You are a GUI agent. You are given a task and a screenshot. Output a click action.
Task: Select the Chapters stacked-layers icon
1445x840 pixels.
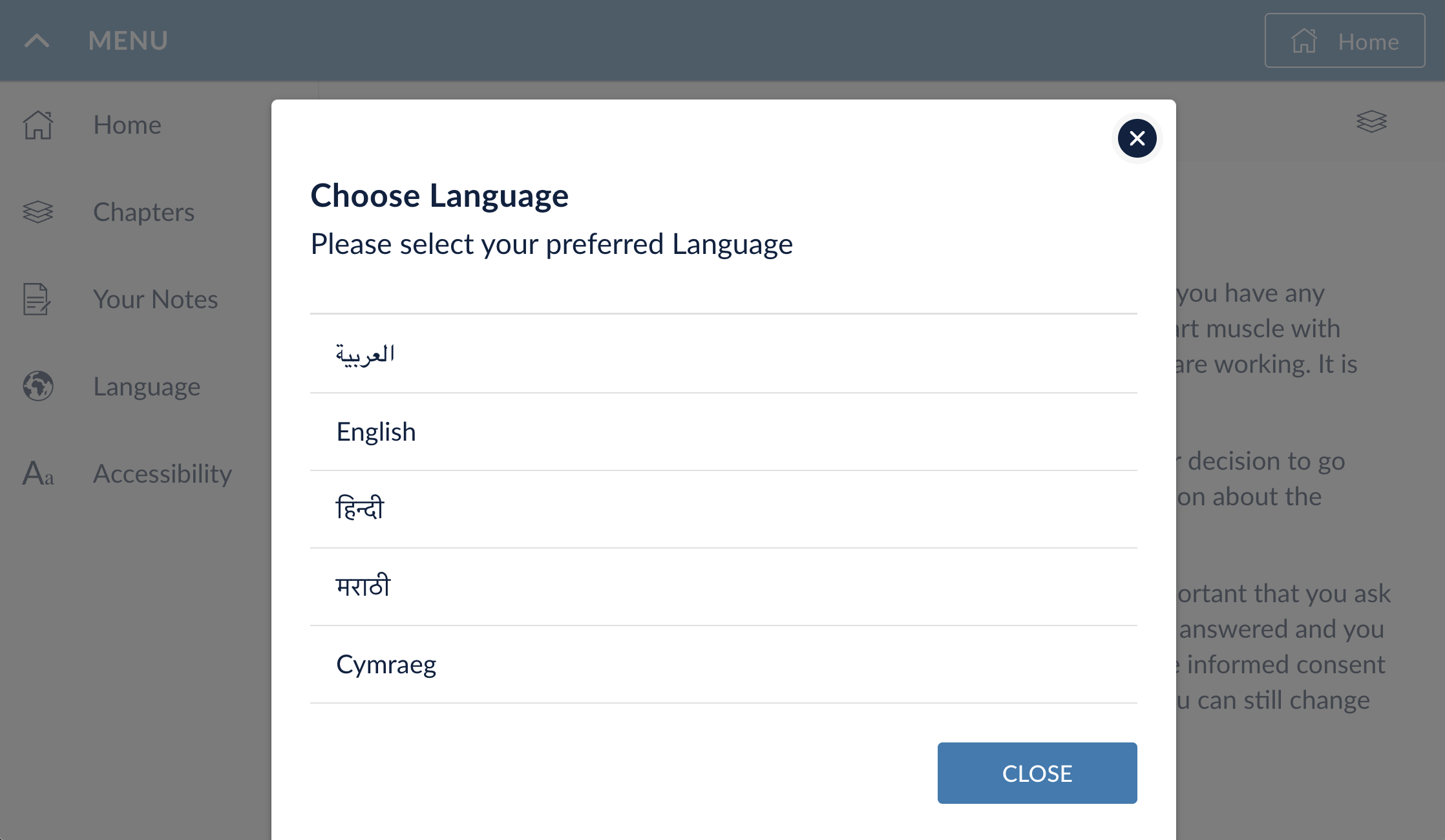[x=37, y=212]
